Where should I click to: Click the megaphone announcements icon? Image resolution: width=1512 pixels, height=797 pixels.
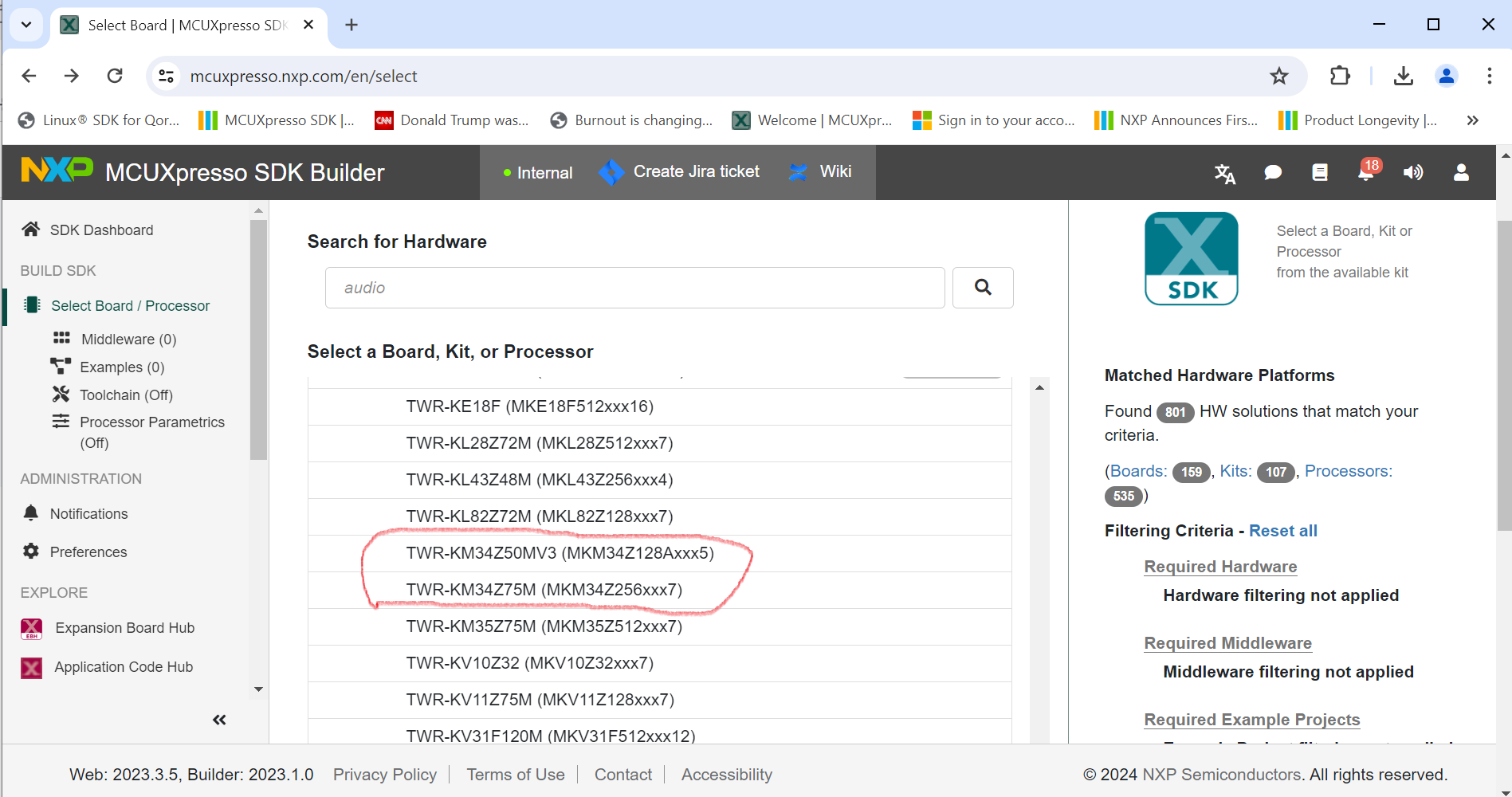click(1413, 172)
